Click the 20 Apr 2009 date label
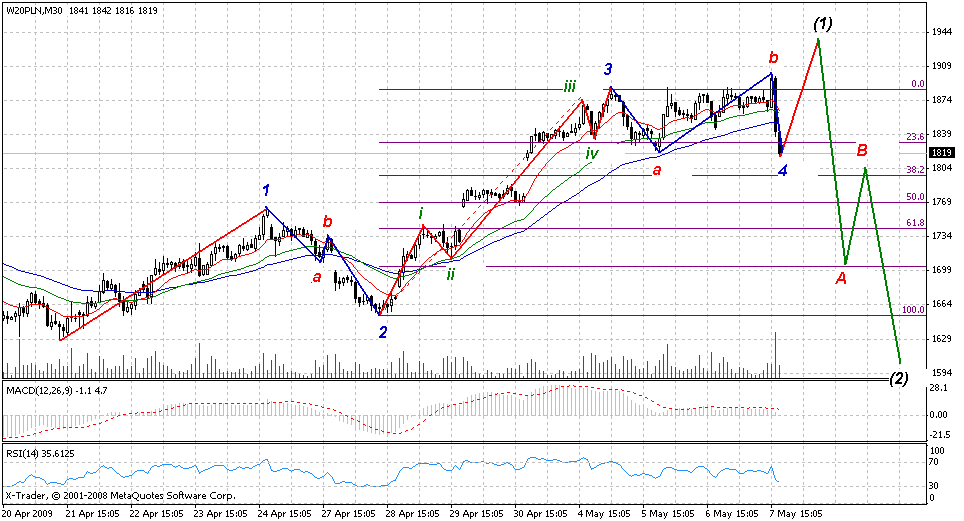The image size is (964, 521). 26,512
